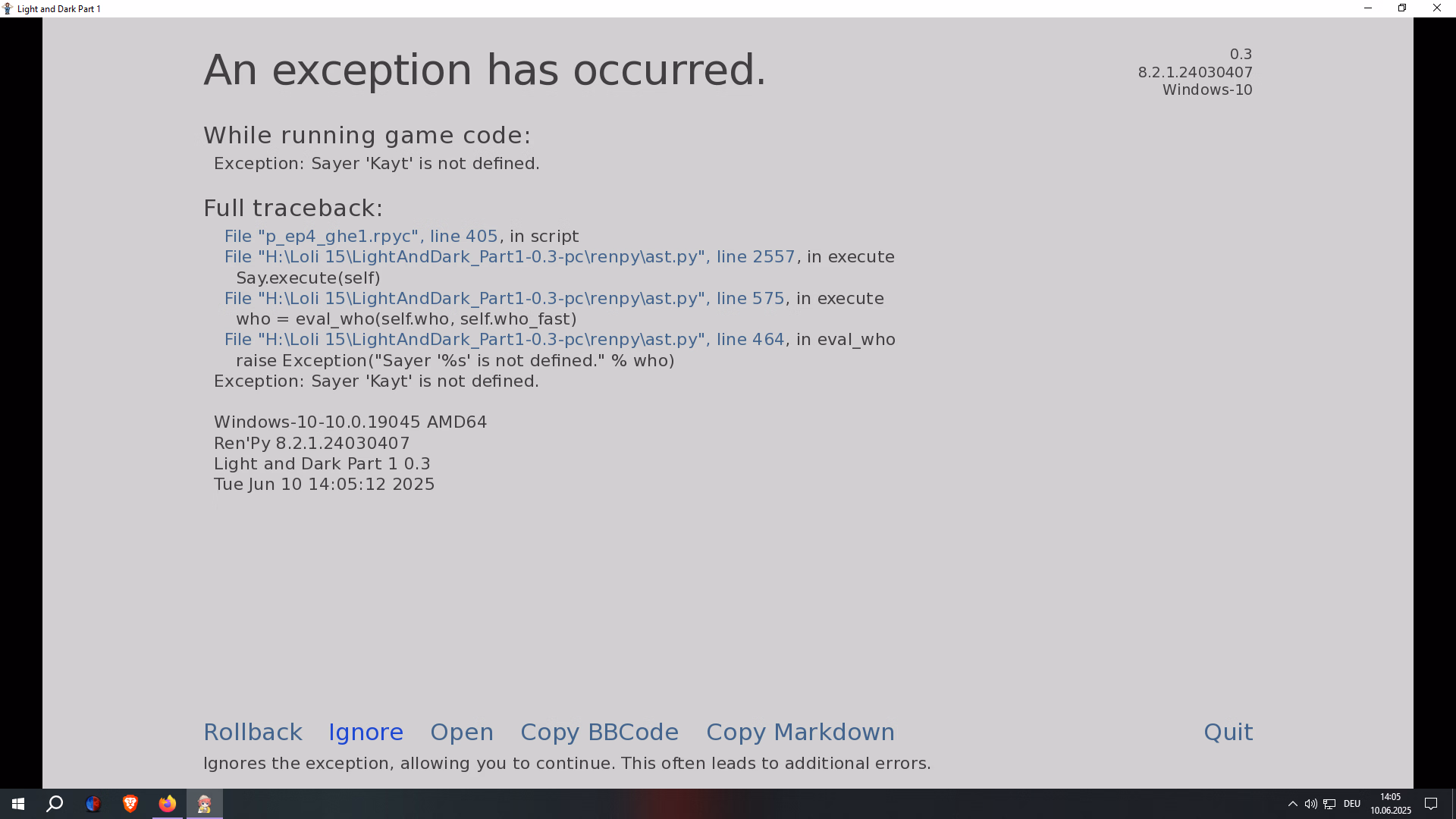The image size is (1456, 819).
Task: Click the Rollback button
Action: click(253, 732)
